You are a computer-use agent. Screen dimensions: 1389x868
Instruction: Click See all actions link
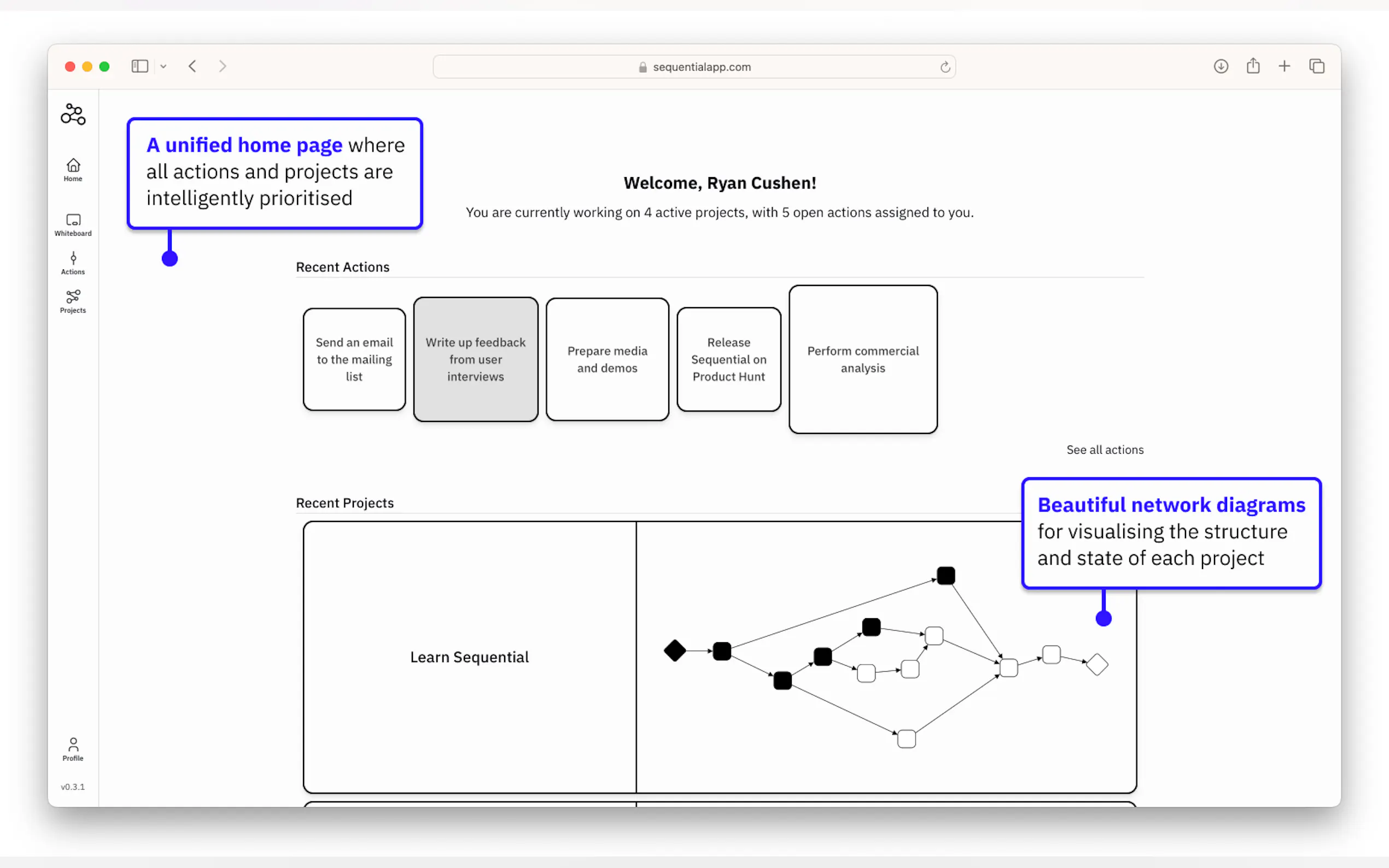click(x=1104, y=449)
